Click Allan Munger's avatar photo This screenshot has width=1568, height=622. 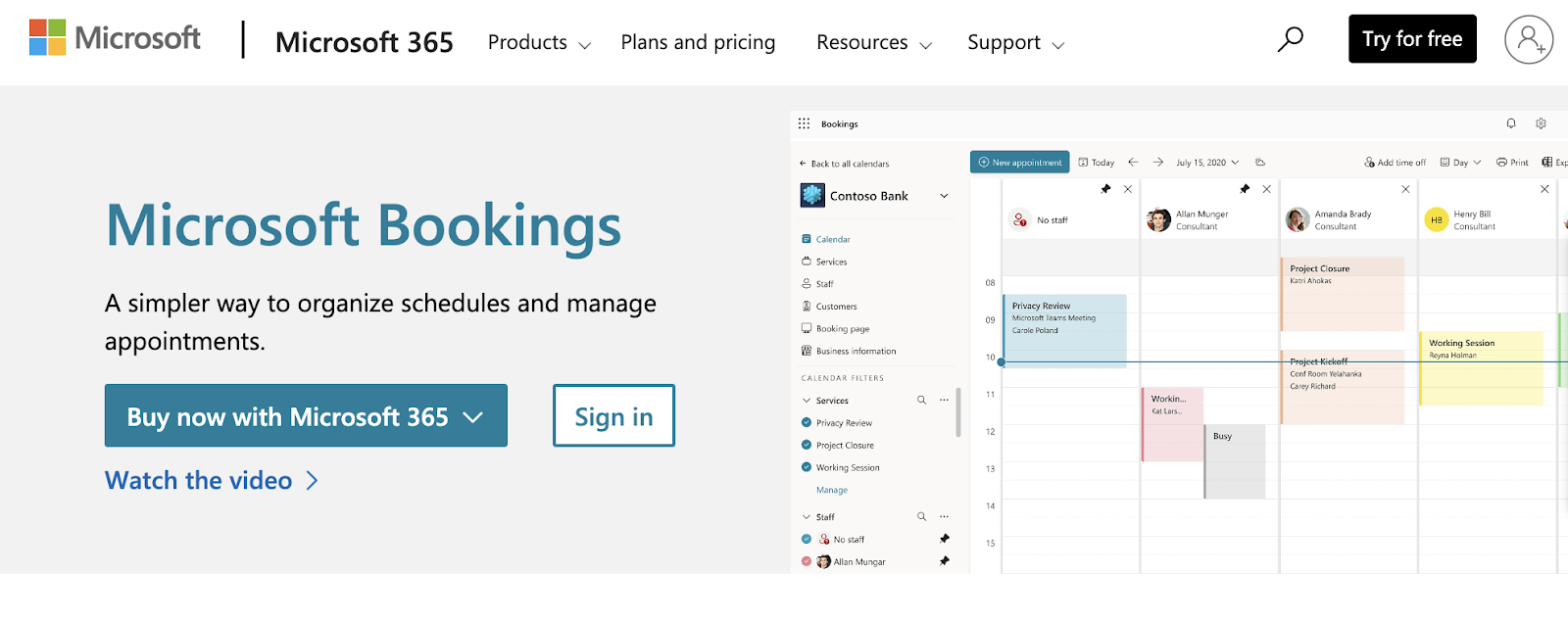(1158, 220)
